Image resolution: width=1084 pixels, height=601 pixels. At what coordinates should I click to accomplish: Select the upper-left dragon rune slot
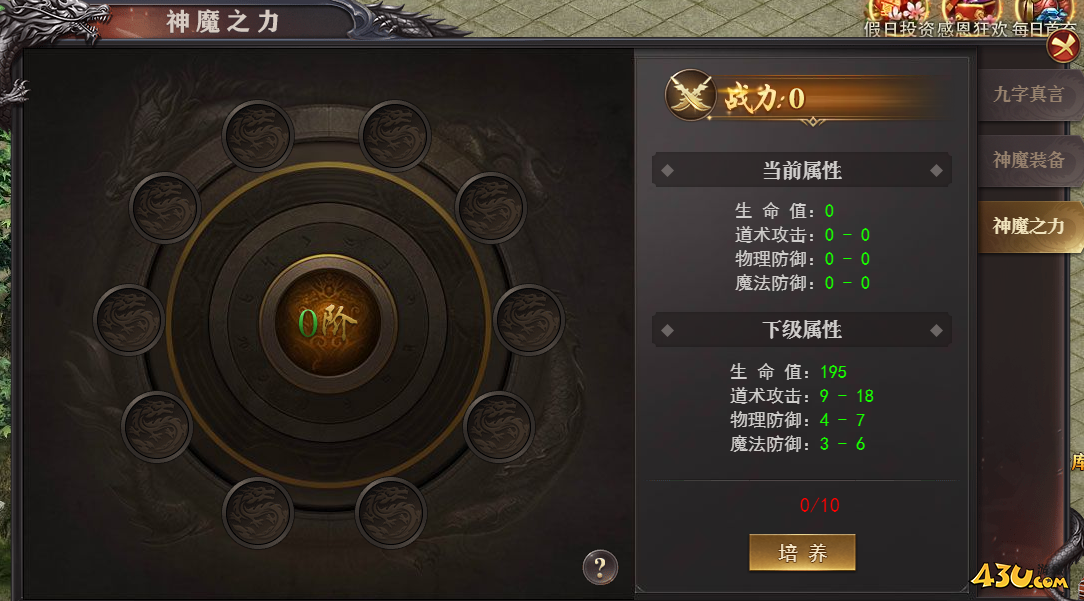[165, 207]
